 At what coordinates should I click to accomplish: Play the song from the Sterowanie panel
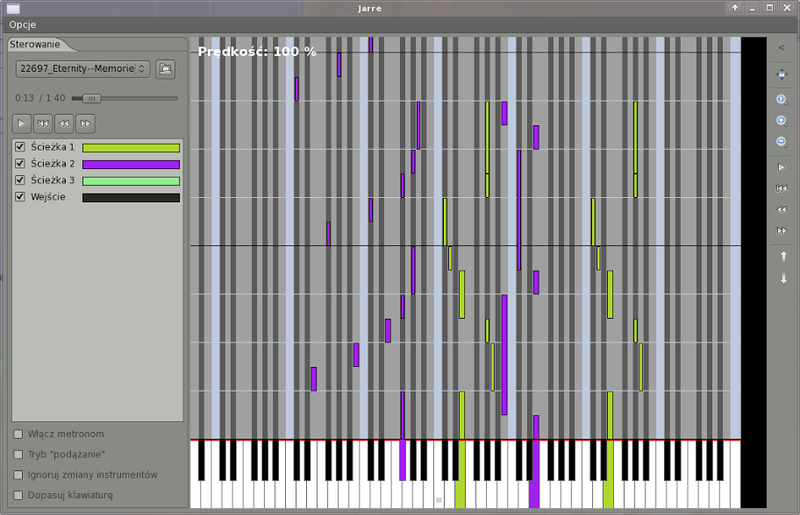pyautogui.click(x=21, y=124)
